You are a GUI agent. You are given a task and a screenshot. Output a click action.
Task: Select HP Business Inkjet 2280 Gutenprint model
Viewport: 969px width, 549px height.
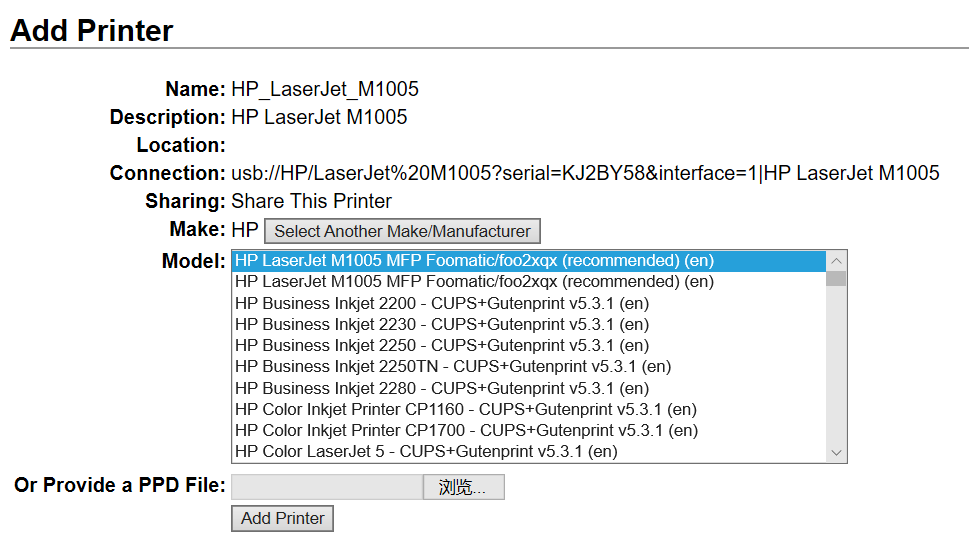point(529,388)
